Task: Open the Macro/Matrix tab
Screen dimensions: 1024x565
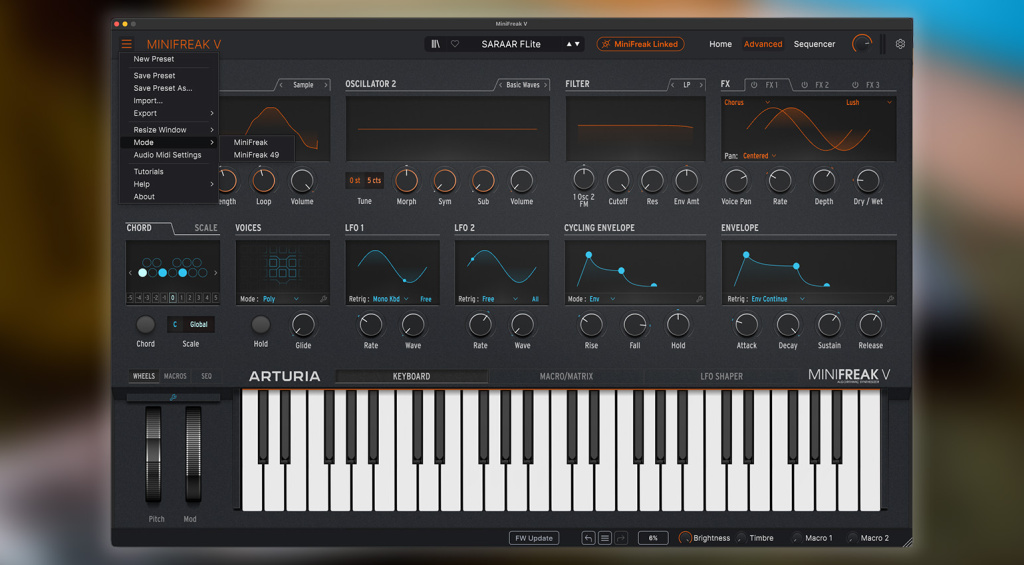Action: coord(566,376)
